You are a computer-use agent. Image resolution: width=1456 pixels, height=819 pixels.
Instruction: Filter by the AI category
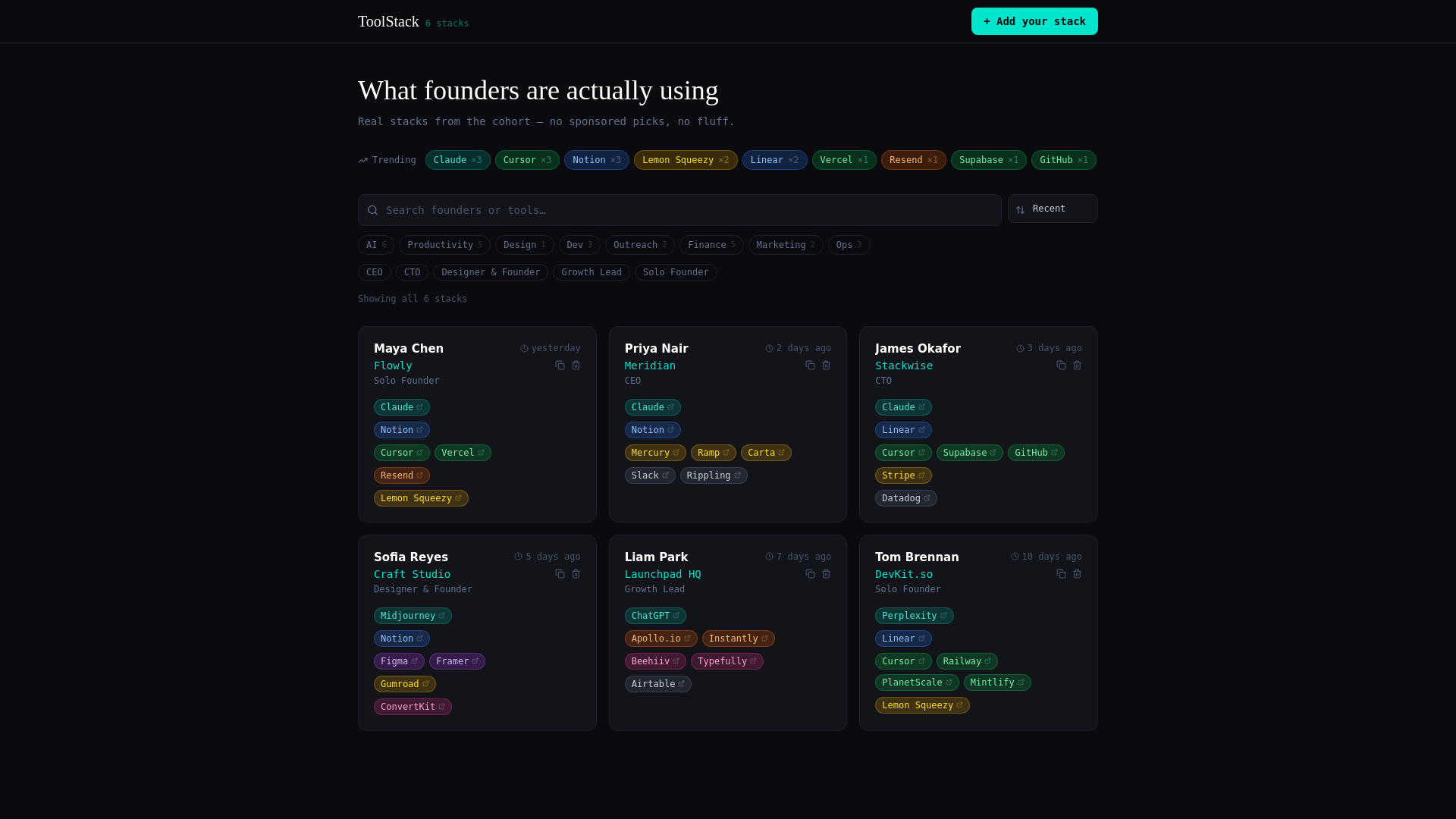click(x=376, y=245)
